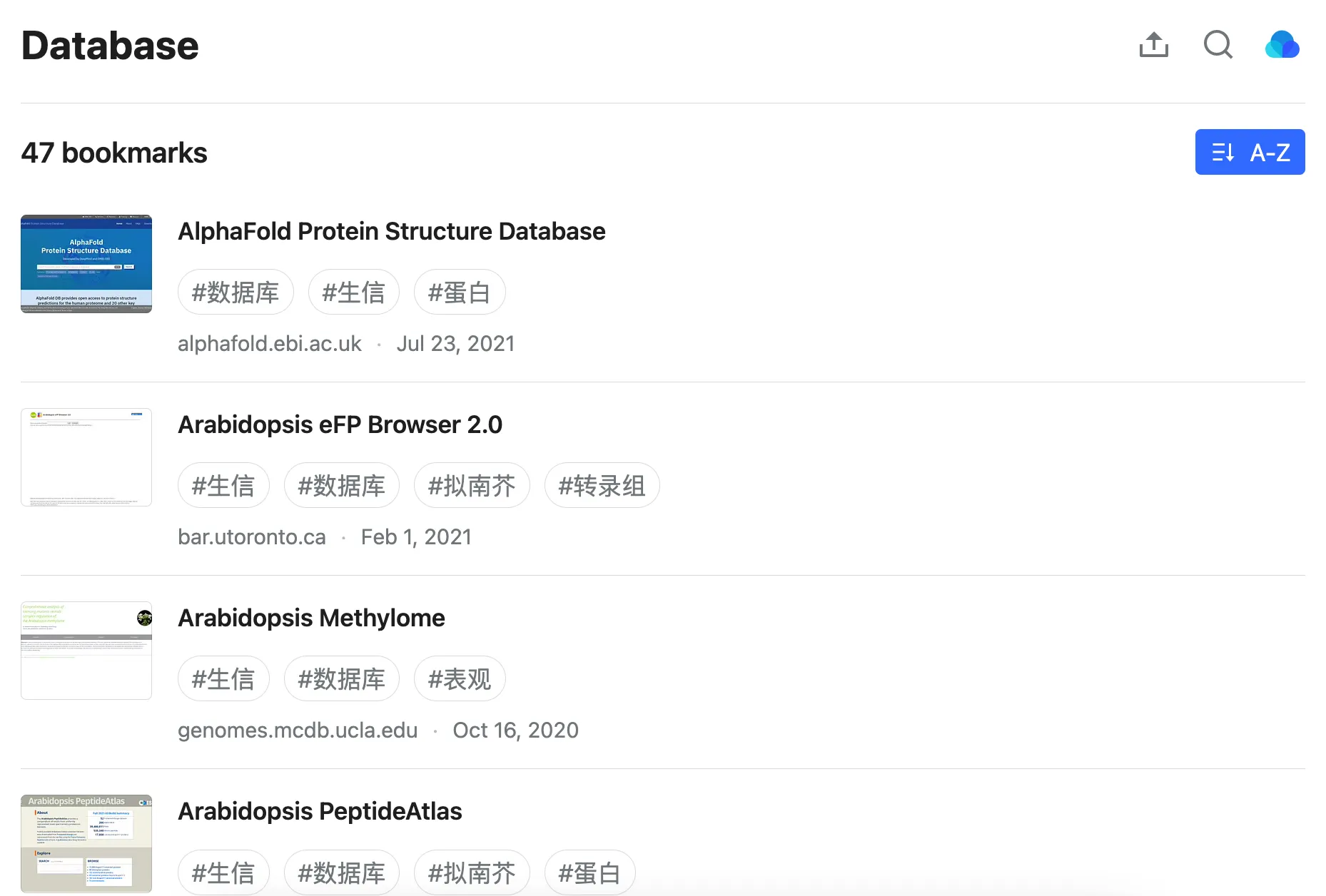Select #拟南芥 tag under Arabidopsis PeptideAtlas
The width and height of the screenshot is (1326, 896).
[x=471, y=872]
